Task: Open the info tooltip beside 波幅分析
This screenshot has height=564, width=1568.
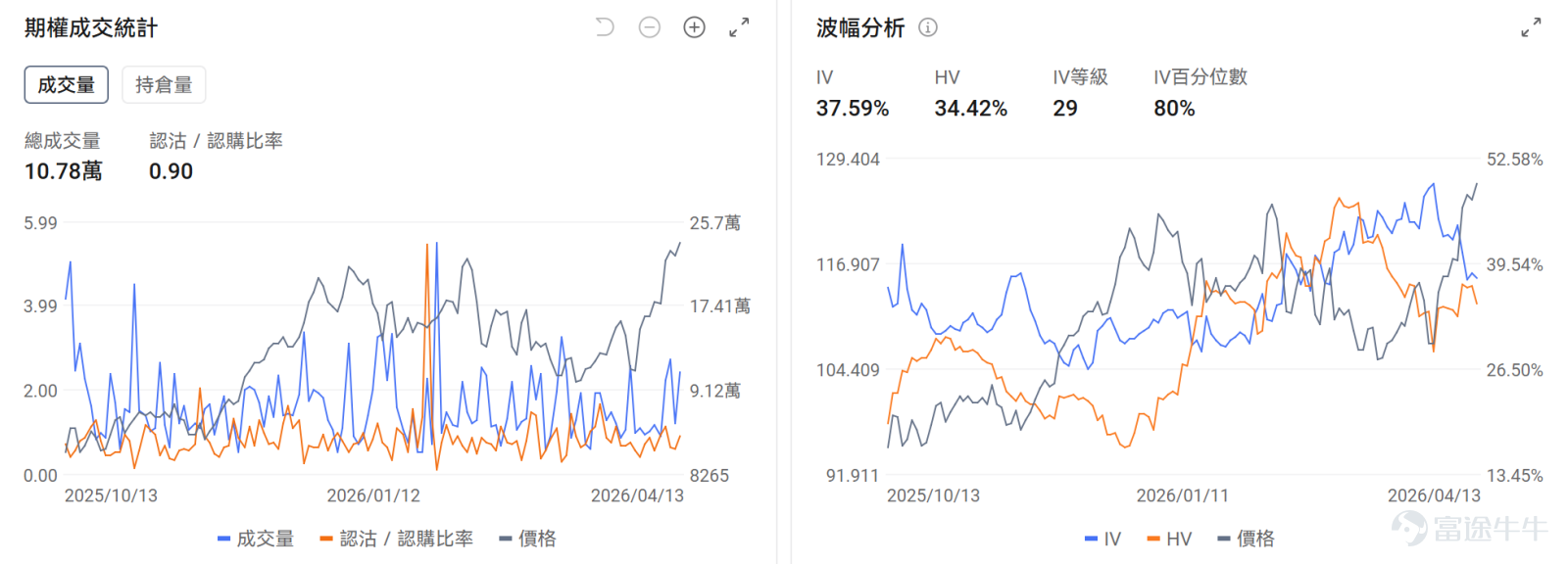Action: tap(927, 27)
